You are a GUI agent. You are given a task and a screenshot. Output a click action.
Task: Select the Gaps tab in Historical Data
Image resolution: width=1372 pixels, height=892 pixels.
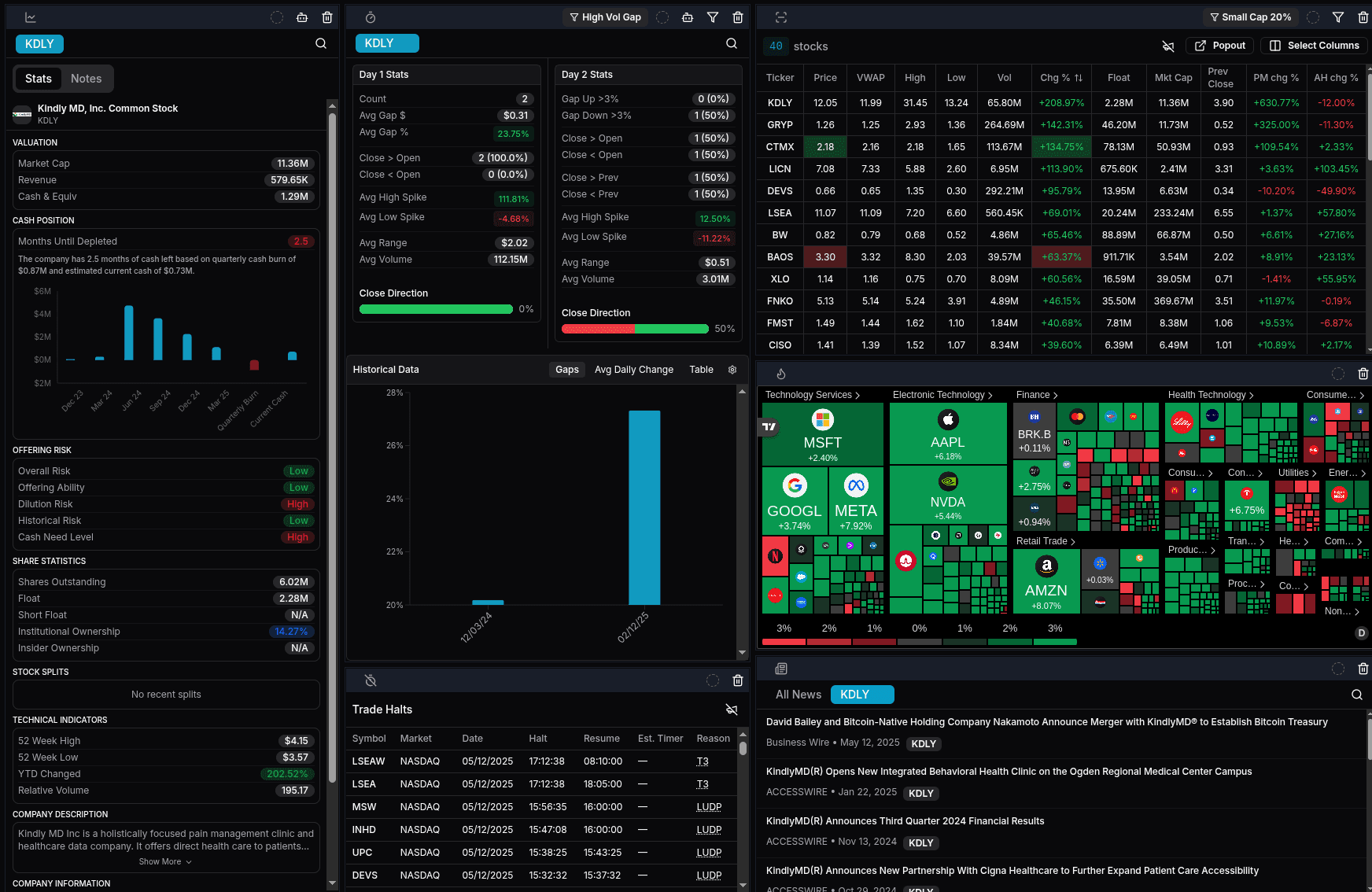567,370
